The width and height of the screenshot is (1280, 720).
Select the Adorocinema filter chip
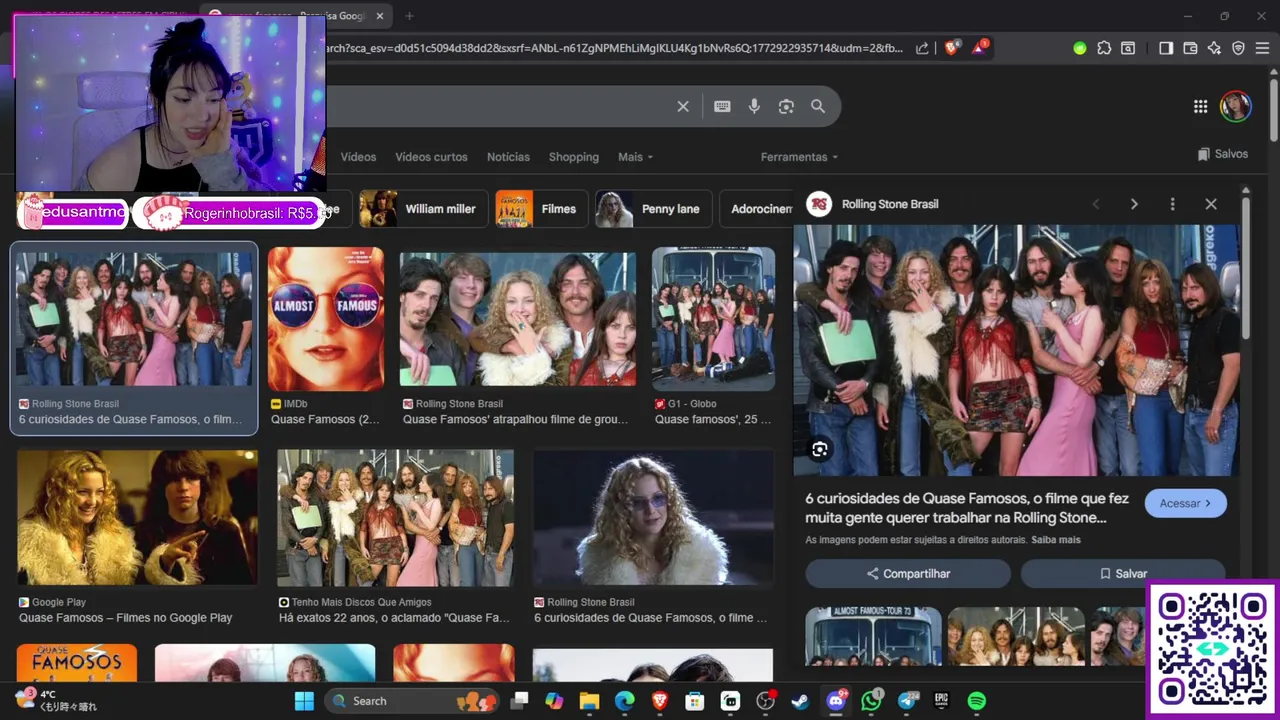(756, 209)
